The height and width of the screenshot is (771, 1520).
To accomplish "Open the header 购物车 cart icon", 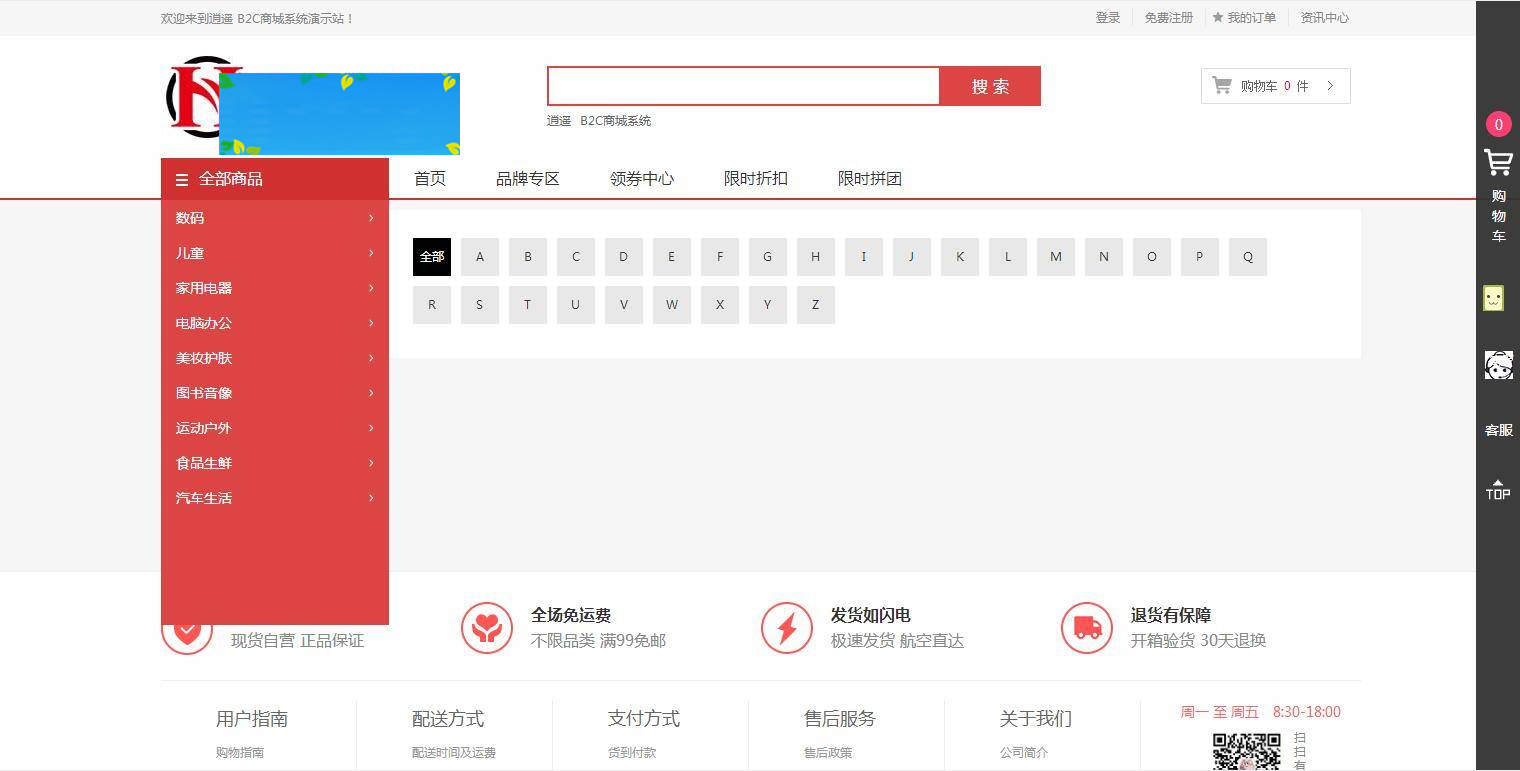I will click(1221, 85).
